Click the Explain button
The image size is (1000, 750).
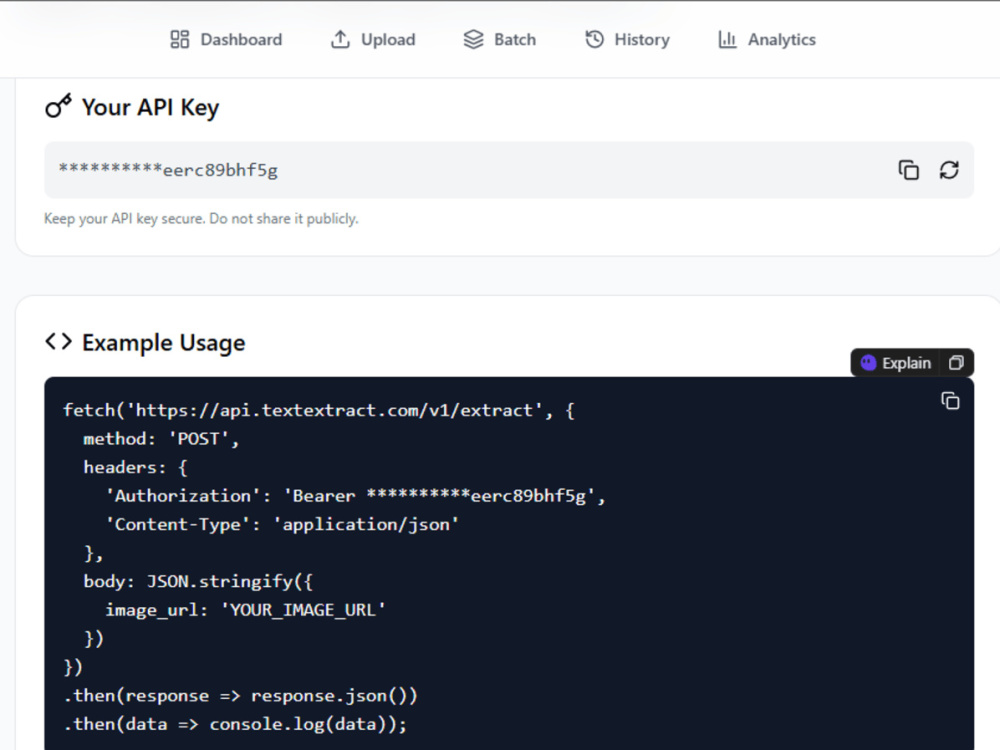coord(895,363)
